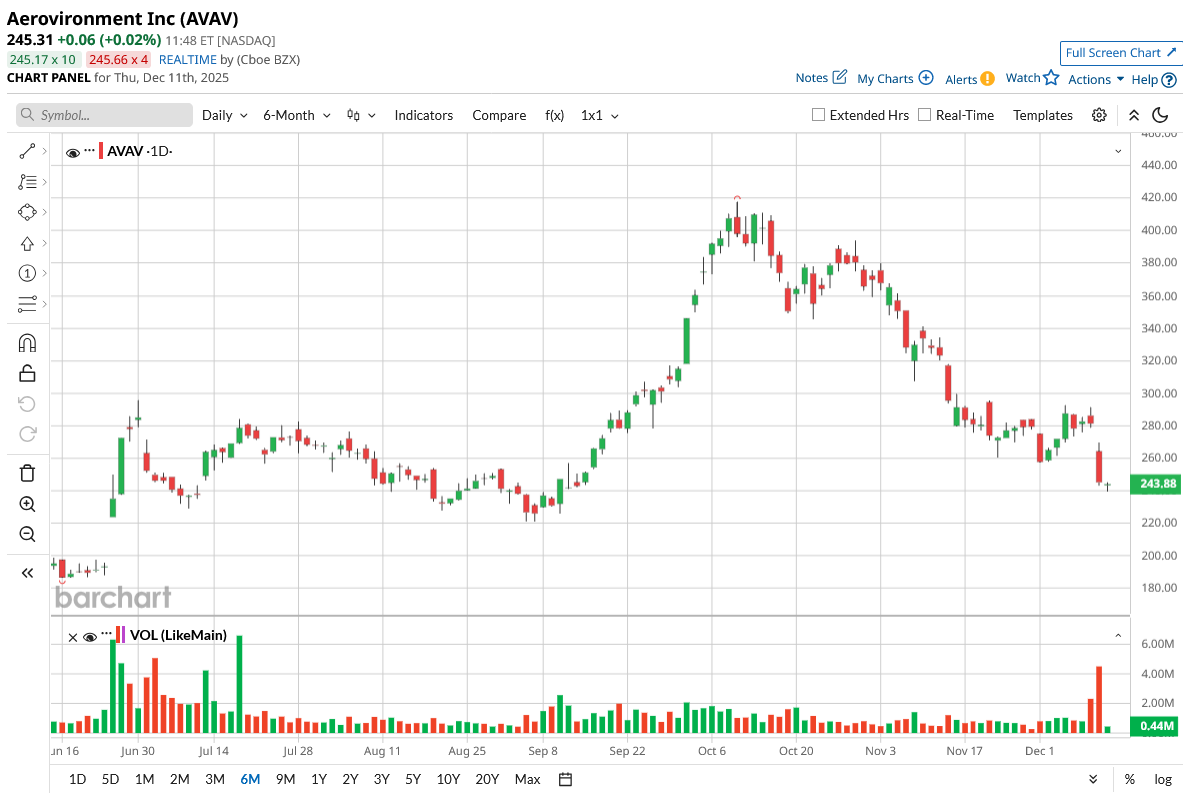The image size is (1183, 793).
Task: Expand the trend line tool submenu arrow
Action: pyautogui.click(x=45, y=152)
